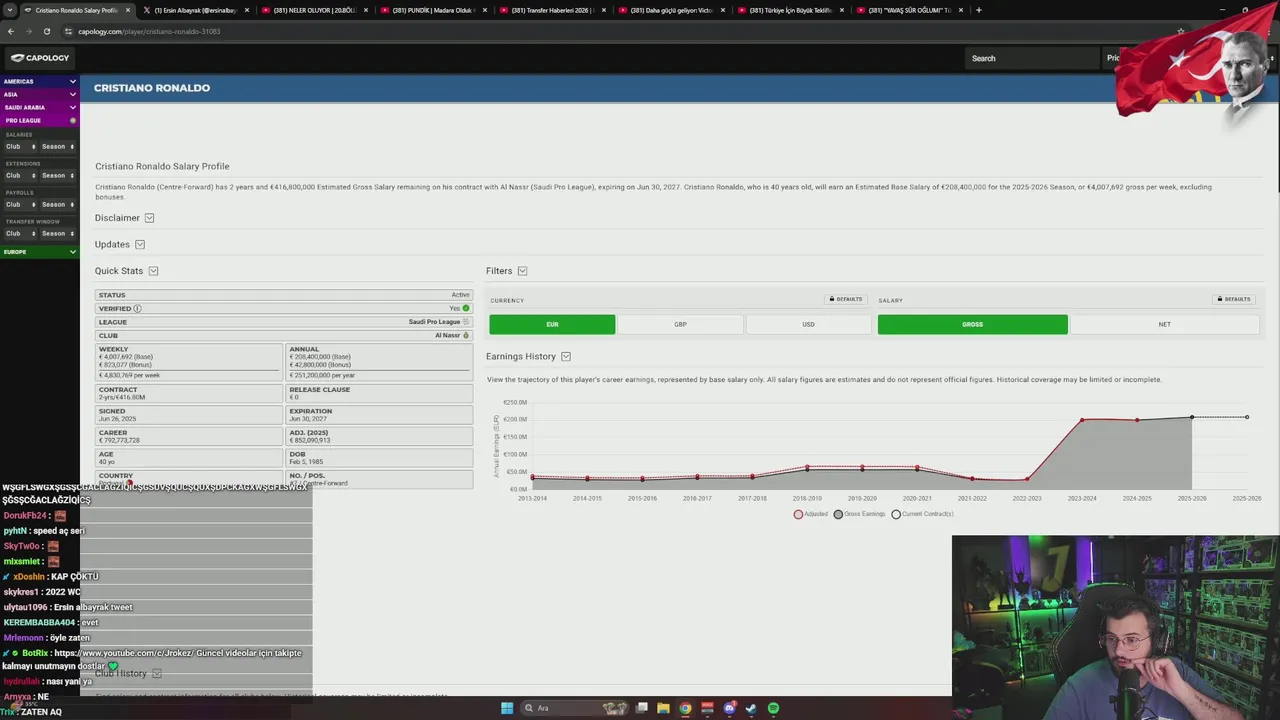The image size is (1280, 720).
Task: Go back with browser back arrow
Action: point(11,31)
